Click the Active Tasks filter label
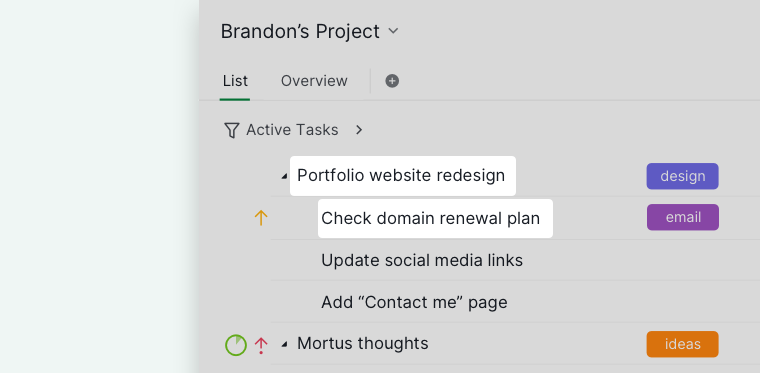The height and width of the screenshot is (373, 760). pos(292,130)
